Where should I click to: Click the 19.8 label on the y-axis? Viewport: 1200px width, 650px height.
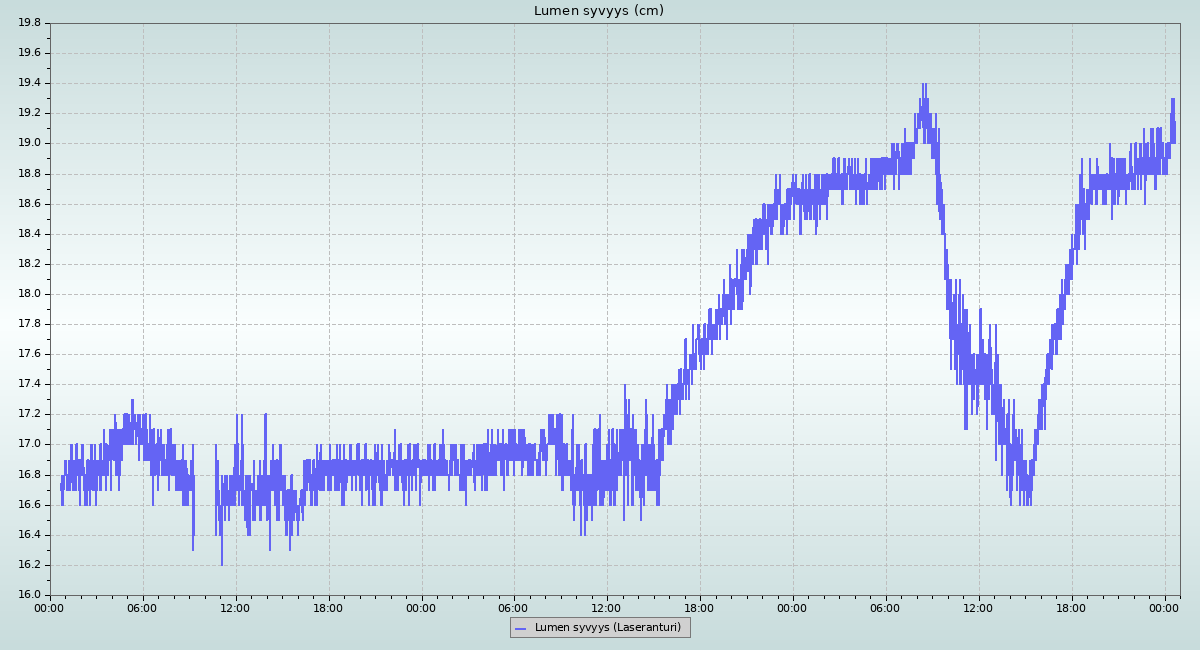coord(30,23)
